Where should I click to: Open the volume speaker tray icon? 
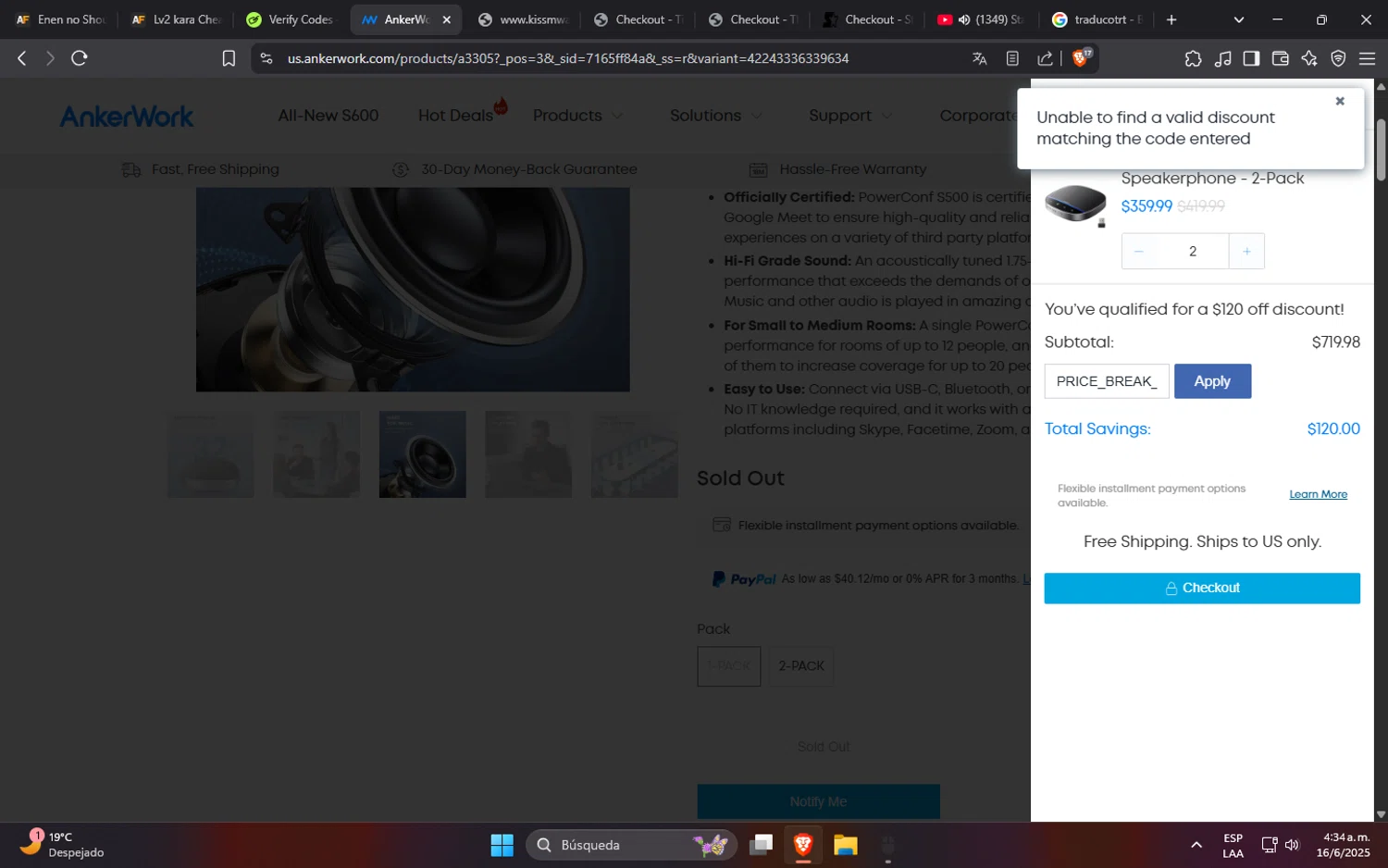1293,845
